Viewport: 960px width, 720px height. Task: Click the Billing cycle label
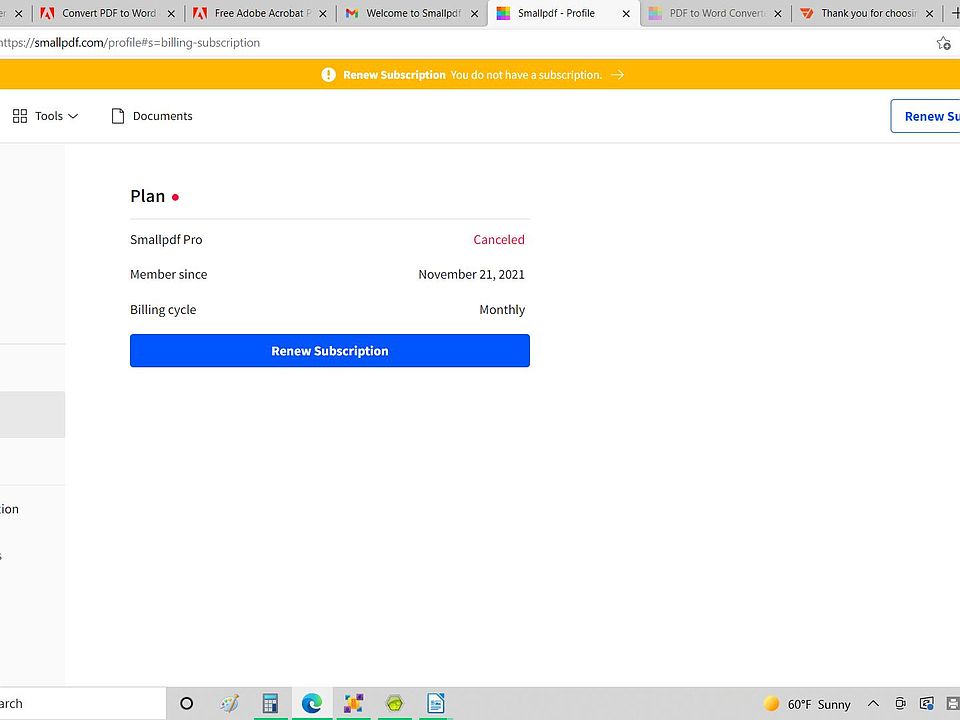[163, 310]
